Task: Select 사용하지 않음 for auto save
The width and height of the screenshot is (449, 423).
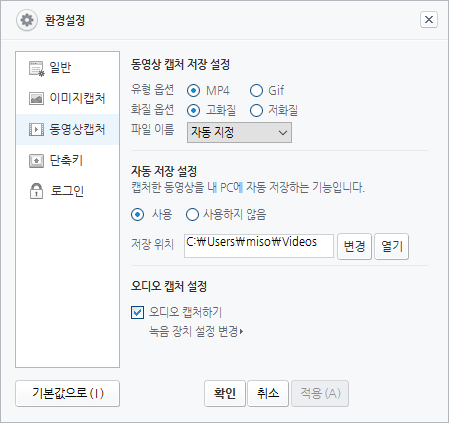Action: tap(192, 214)
